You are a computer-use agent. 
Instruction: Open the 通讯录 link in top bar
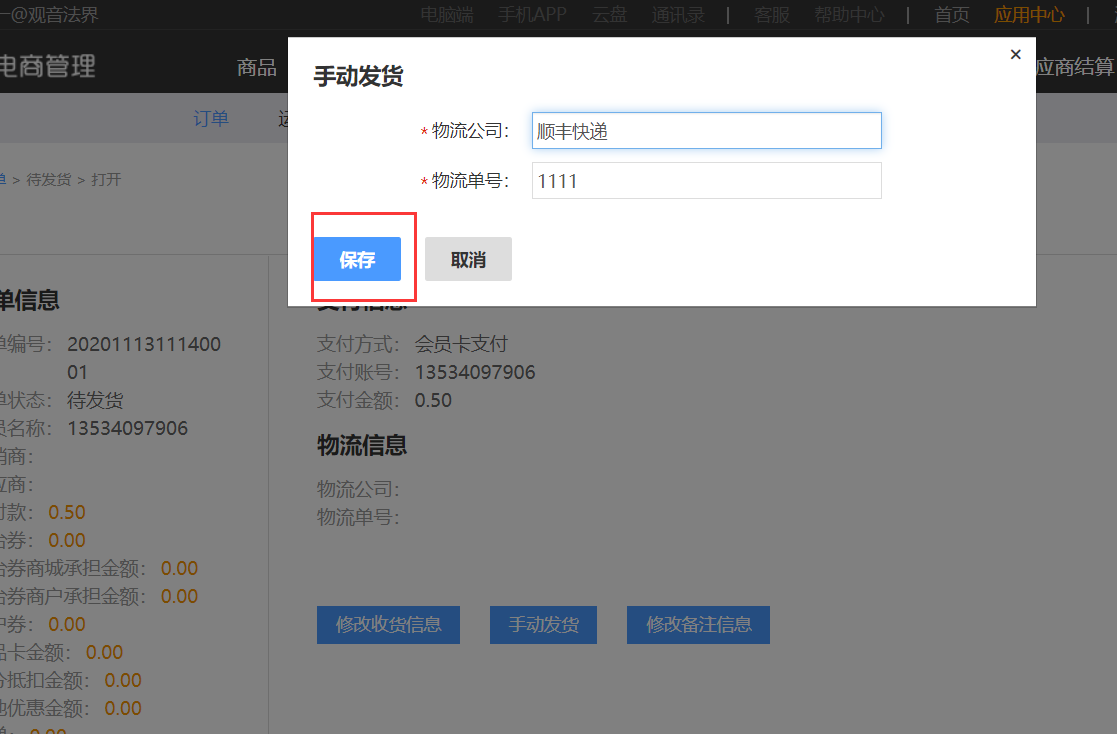pos(678,14)
